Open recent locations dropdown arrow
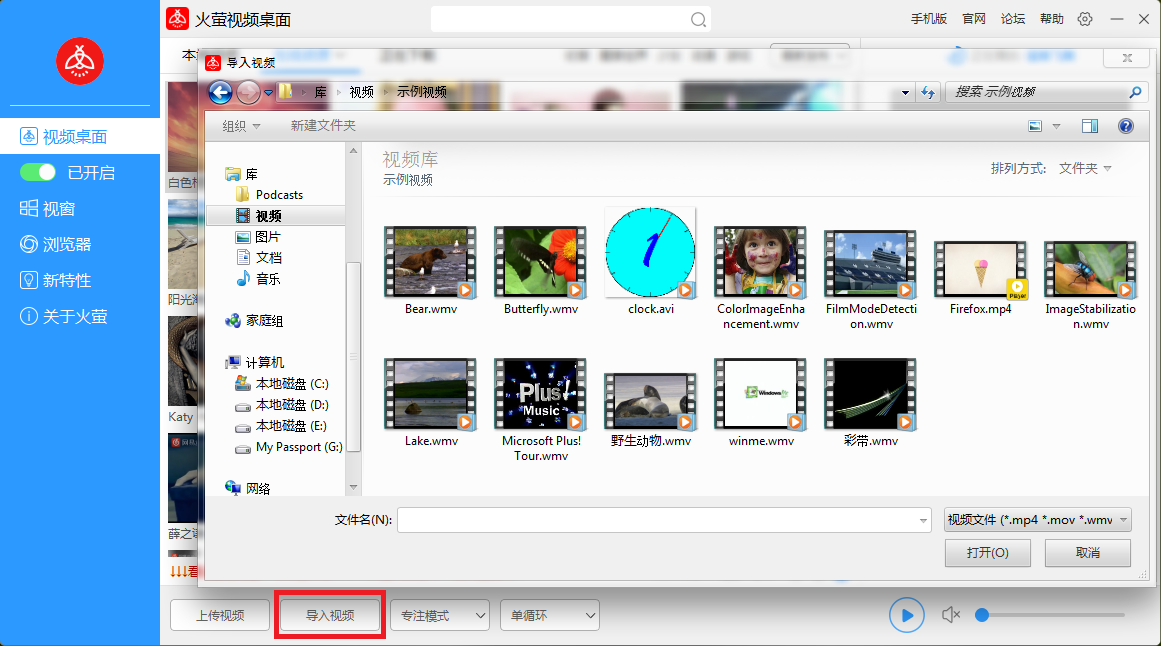The image size is (1161, 646). click(x=268, y=93)
